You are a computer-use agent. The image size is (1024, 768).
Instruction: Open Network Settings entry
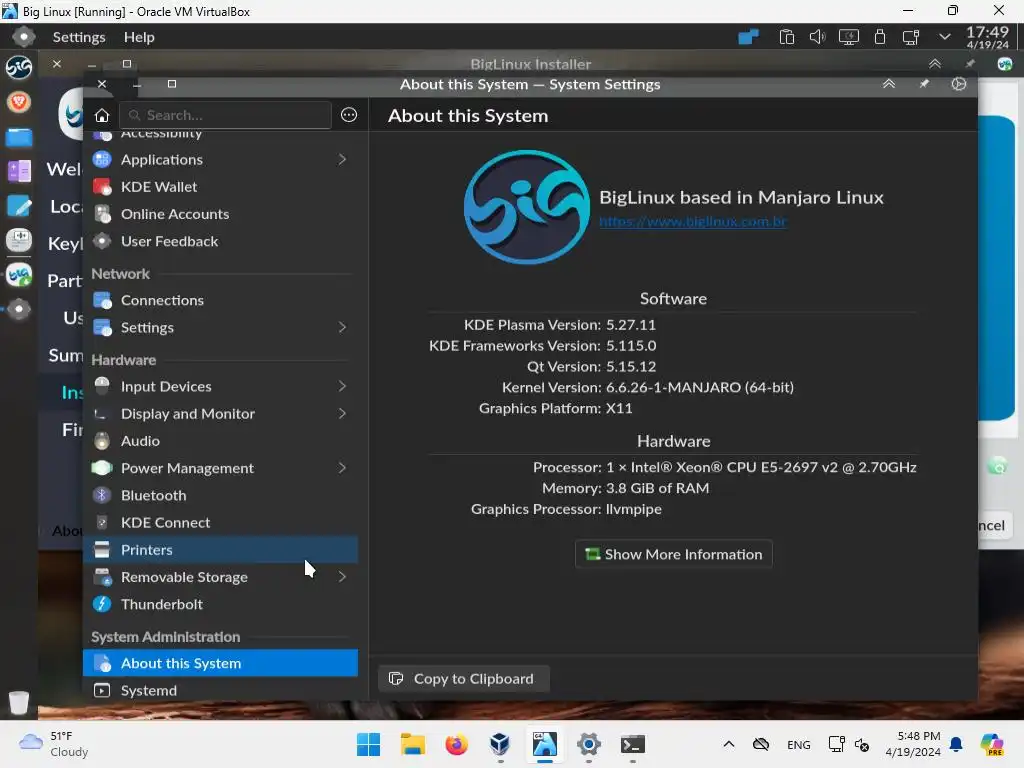pos(221,328)
